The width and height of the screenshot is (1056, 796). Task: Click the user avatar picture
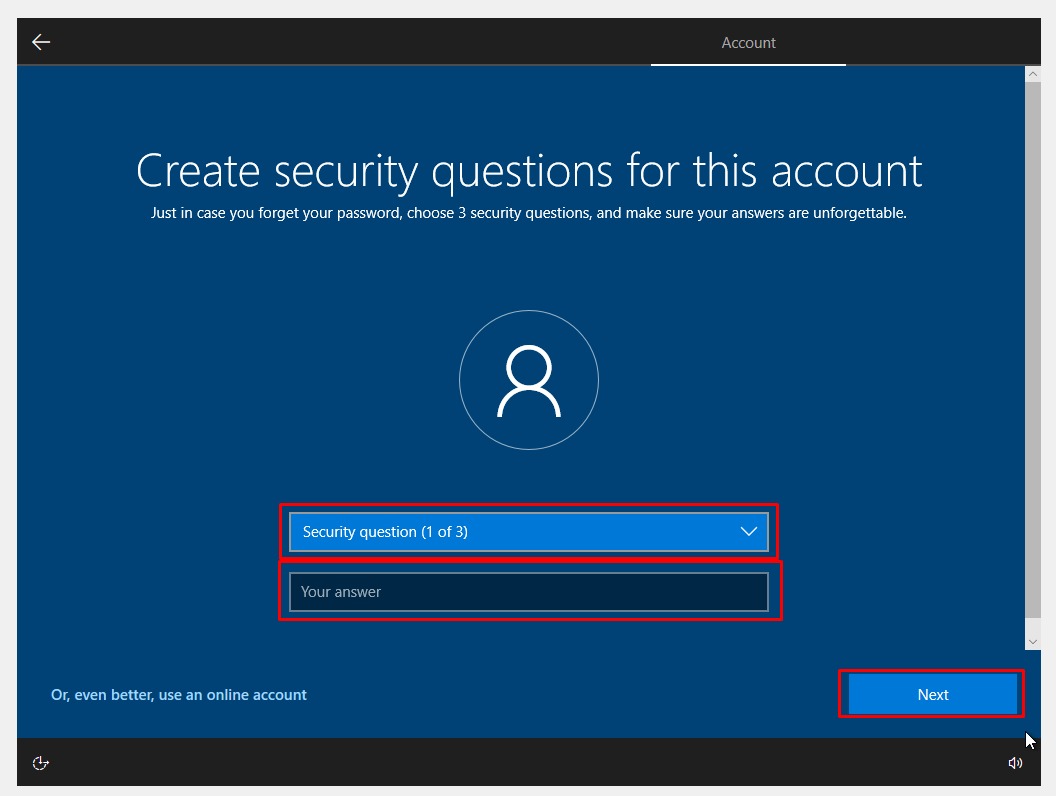coord(529,380)
